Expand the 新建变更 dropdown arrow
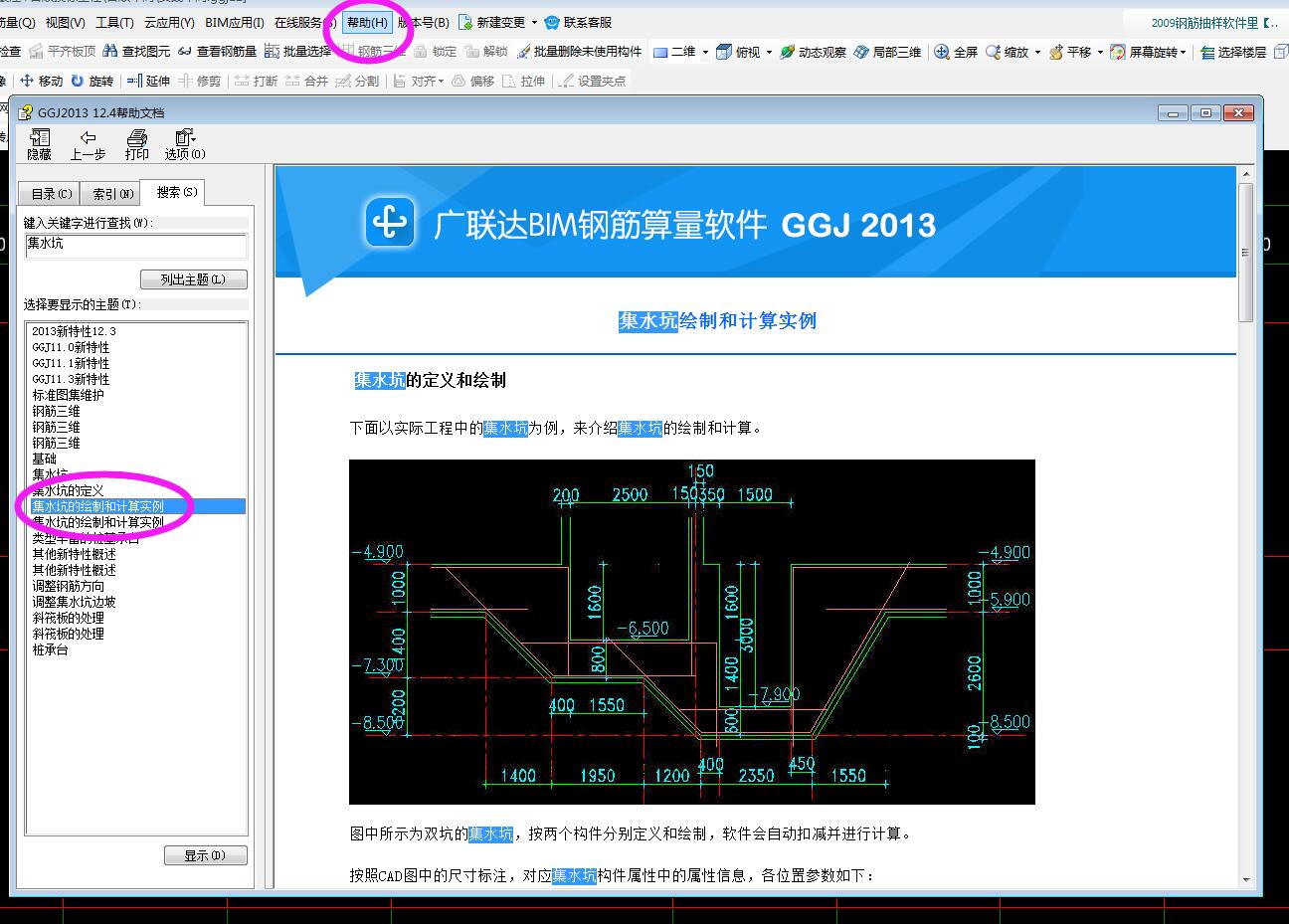The height and width of the screenshot is (924, 1289). (x=534, y=23)
